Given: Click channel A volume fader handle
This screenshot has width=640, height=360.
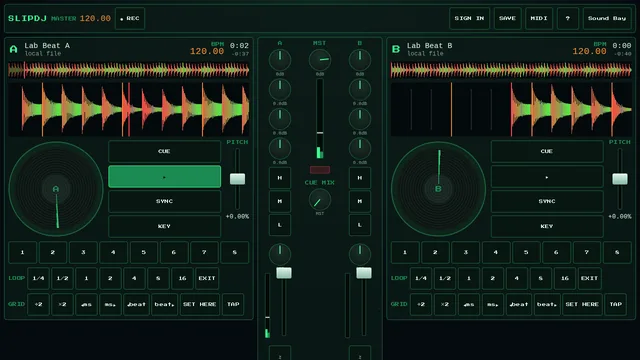Looking at the screenshot, I should coord(284,273).
